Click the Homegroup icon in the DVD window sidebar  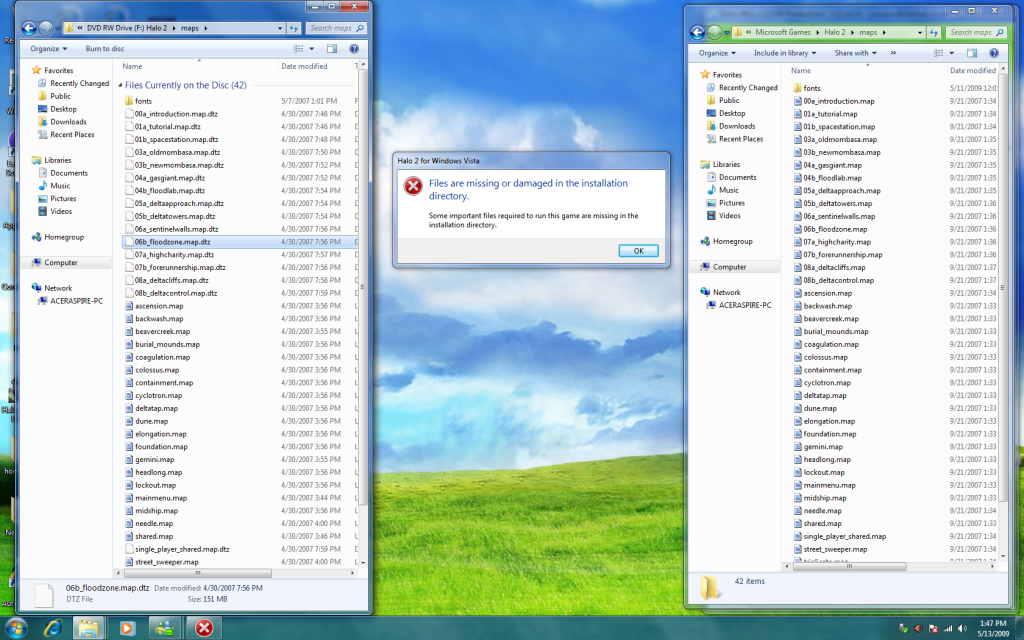click(37, 237)
